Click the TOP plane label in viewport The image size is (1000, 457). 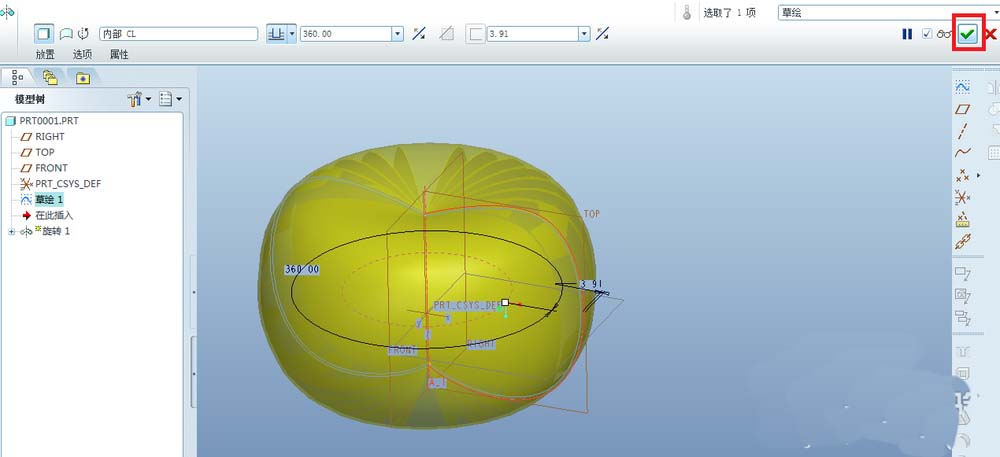point(592,214)
